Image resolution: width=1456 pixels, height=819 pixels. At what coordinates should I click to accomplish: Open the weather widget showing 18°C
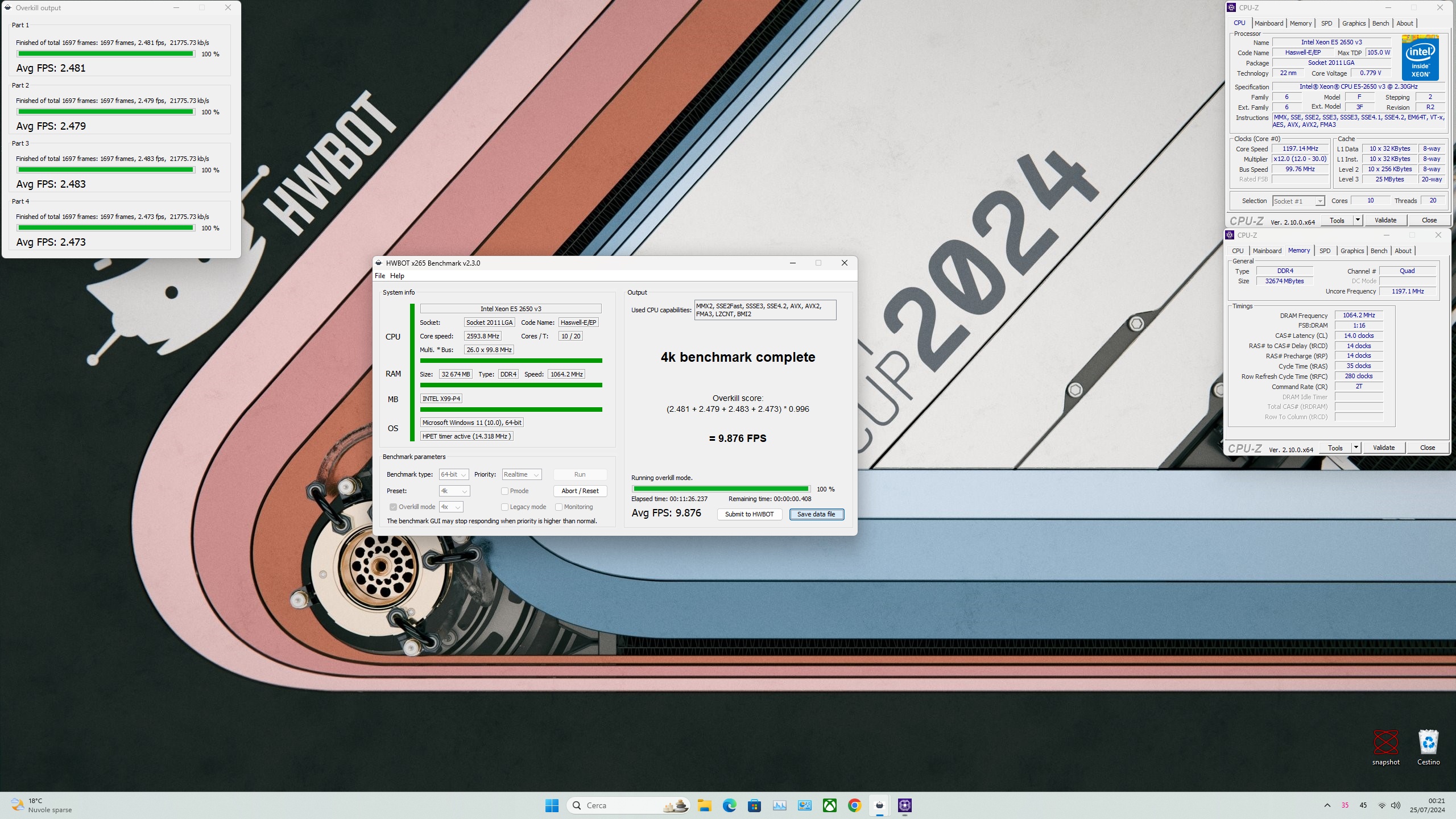[42, 805]
